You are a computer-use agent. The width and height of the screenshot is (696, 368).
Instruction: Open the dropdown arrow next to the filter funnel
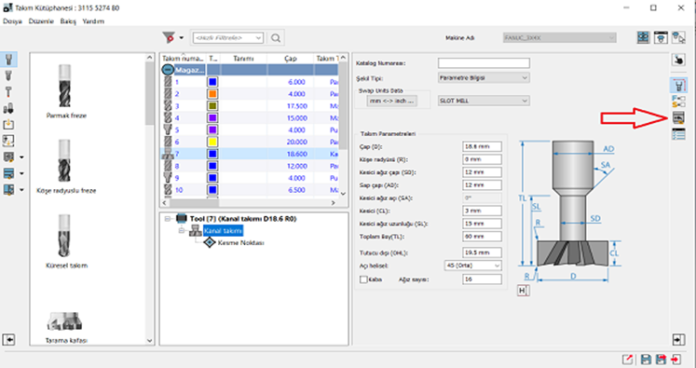click(181, 38)
